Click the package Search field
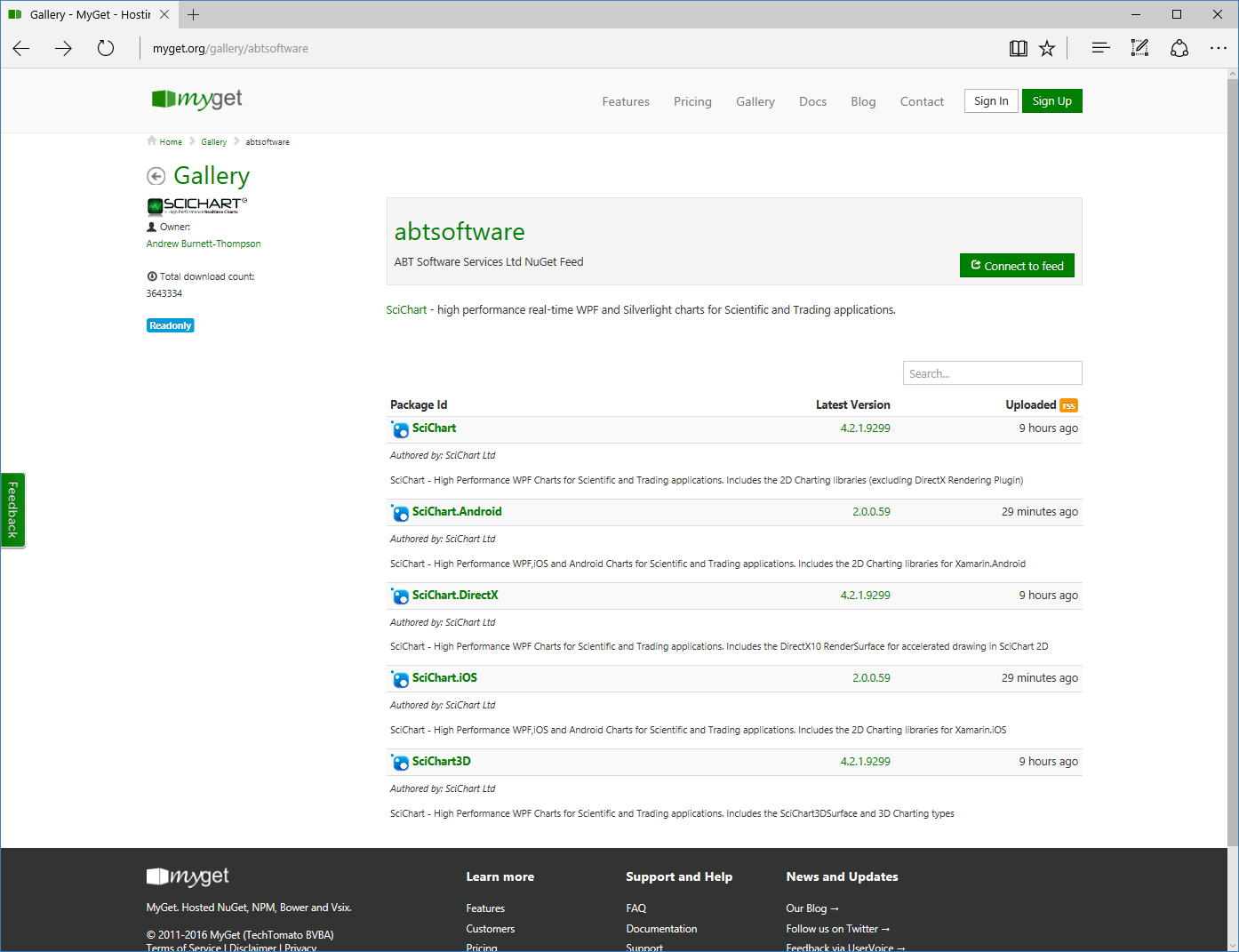 click(x=992, y=373)
